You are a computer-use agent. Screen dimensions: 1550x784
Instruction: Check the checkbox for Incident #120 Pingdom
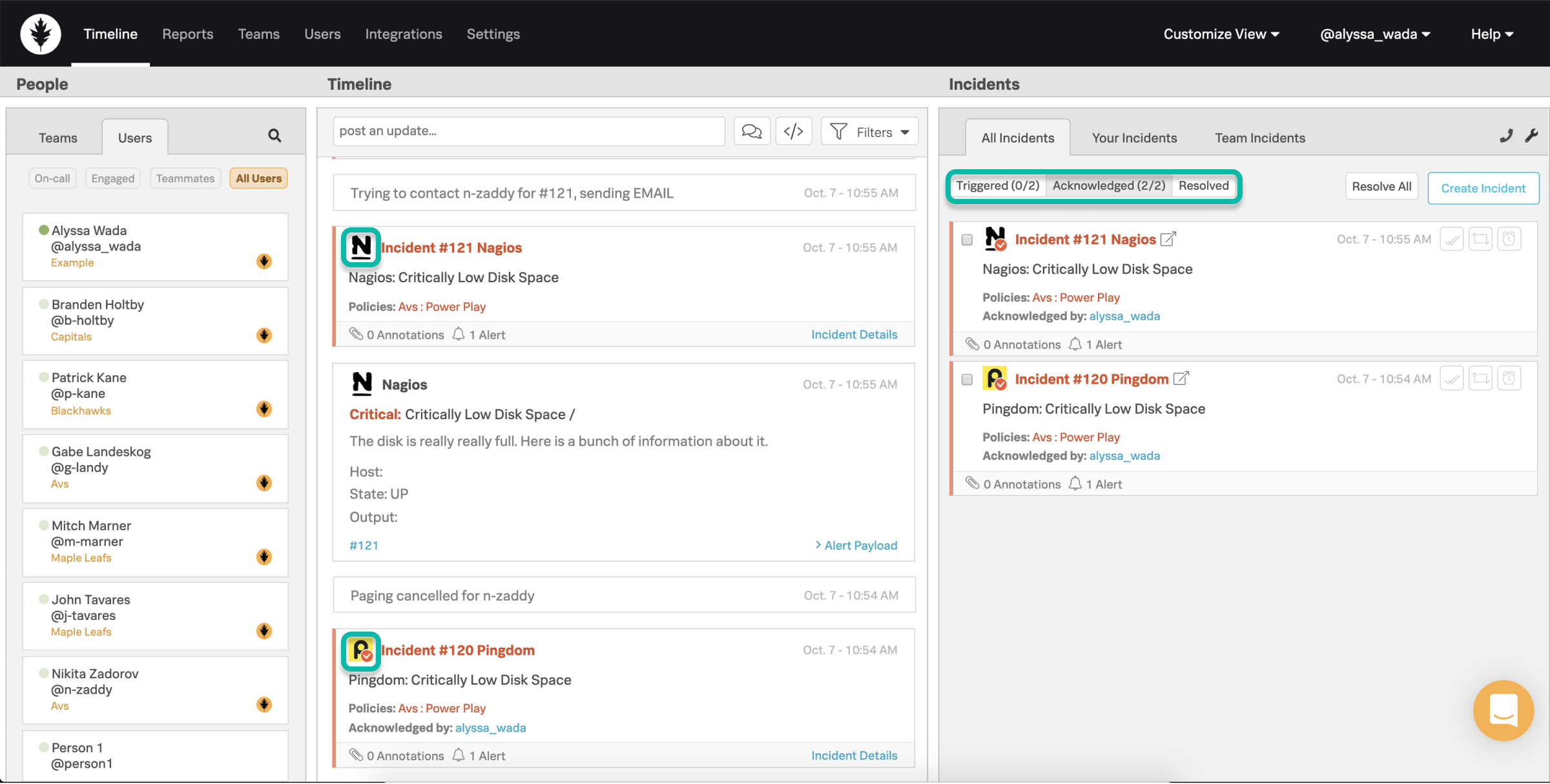click(x=967, y=379)
